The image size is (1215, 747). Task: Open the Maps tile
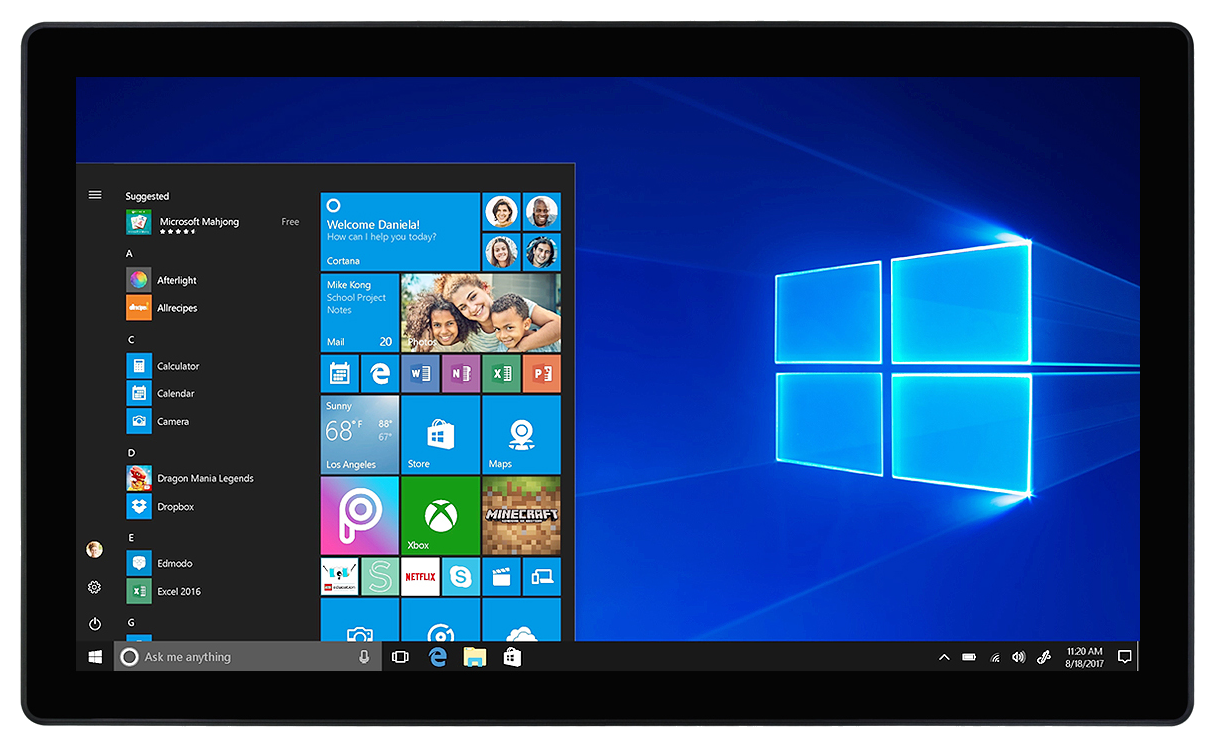click(522, 434)
